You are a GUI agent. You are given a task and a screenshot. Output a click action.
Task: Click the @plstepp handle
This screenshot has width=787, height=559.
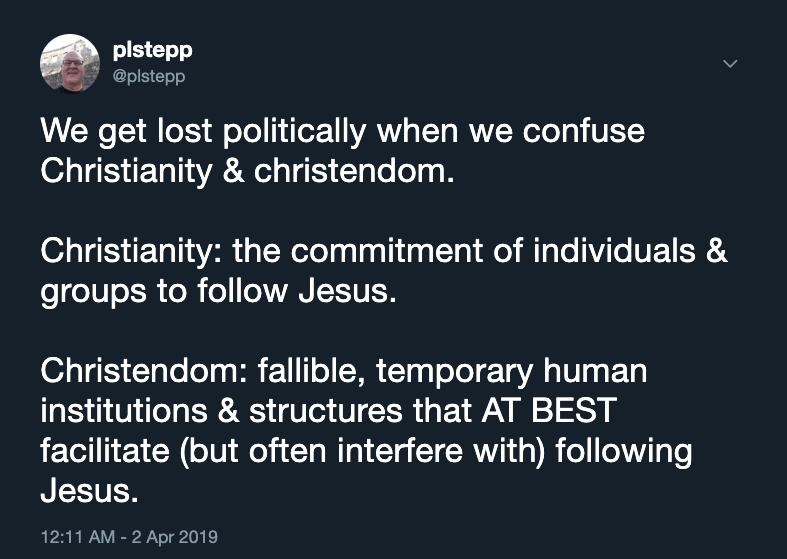pos(149,75)
